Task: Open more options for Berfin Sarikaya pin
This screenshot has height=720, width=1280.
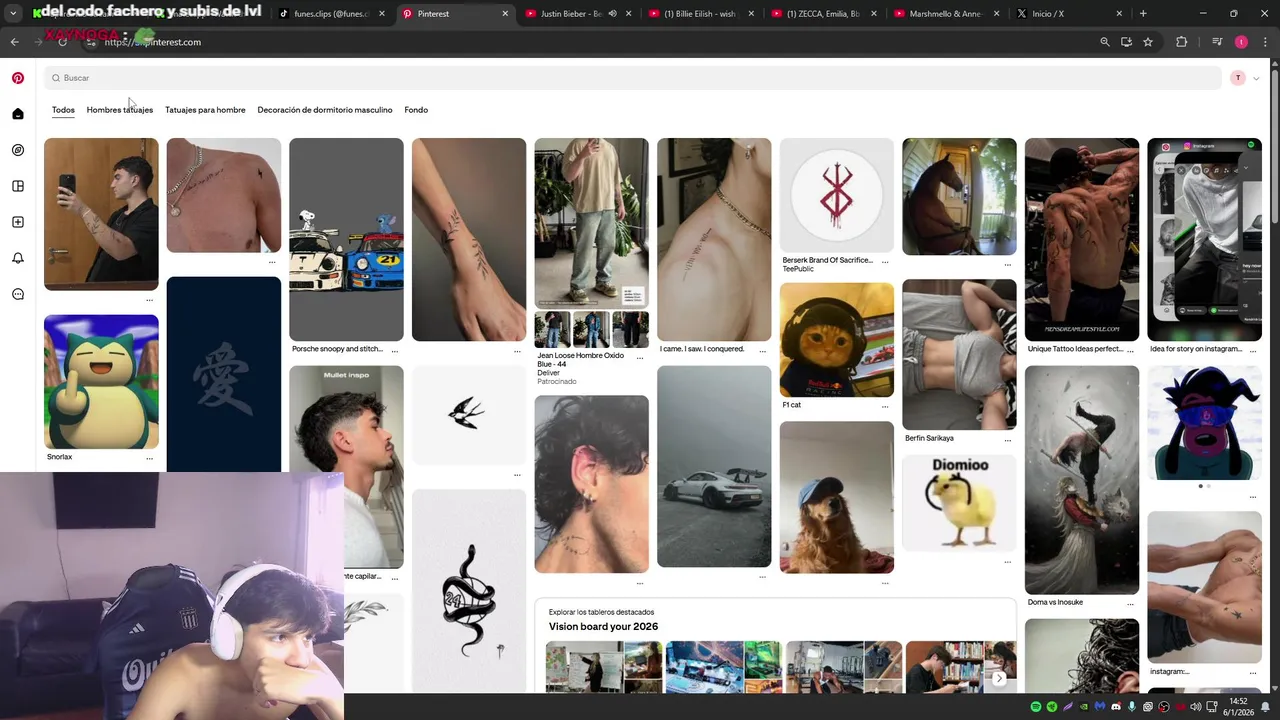Action: 1008,440
